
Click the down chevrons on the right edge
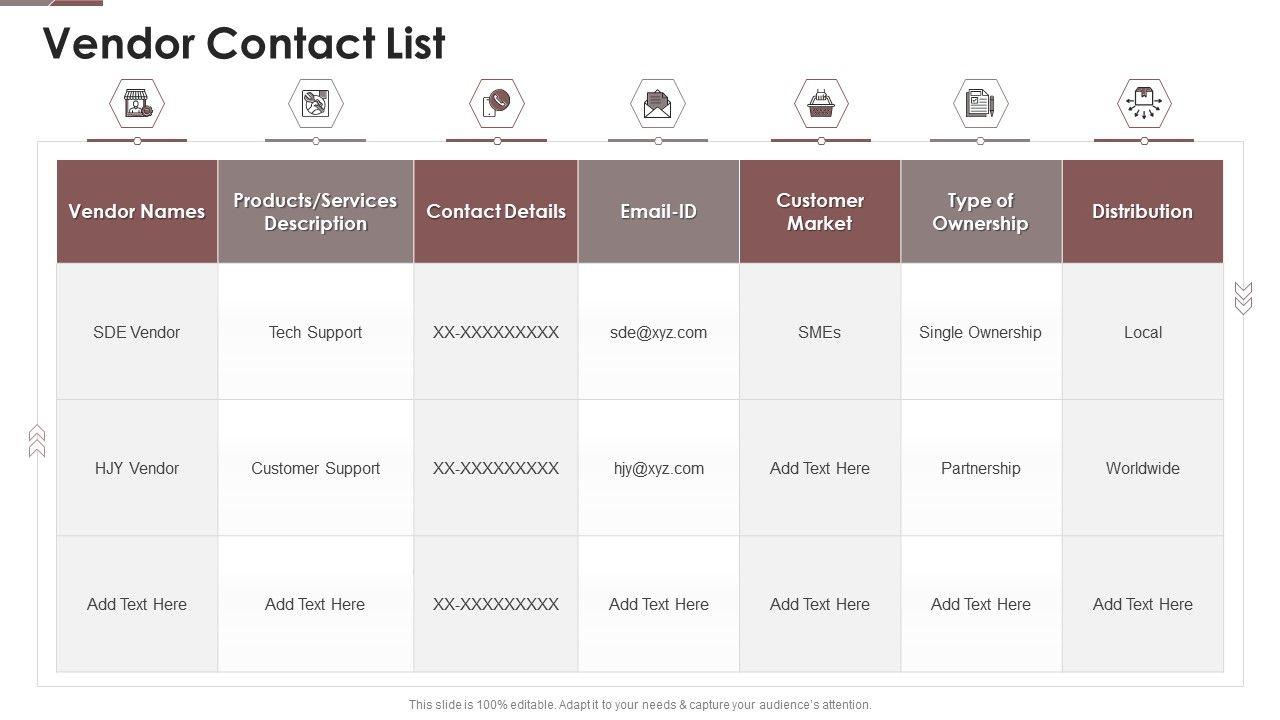(x=1243, y=298)
